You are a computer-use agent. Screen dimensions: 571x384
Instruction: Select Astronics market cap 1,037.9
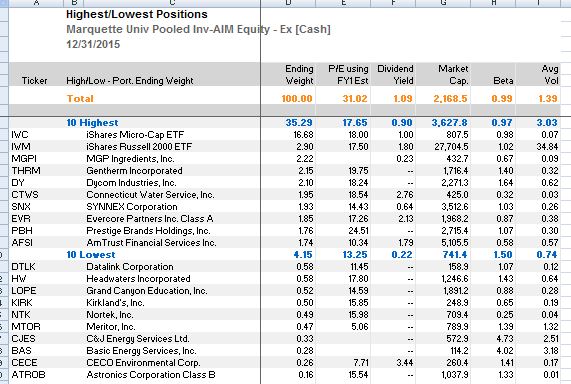pos(455,375)
